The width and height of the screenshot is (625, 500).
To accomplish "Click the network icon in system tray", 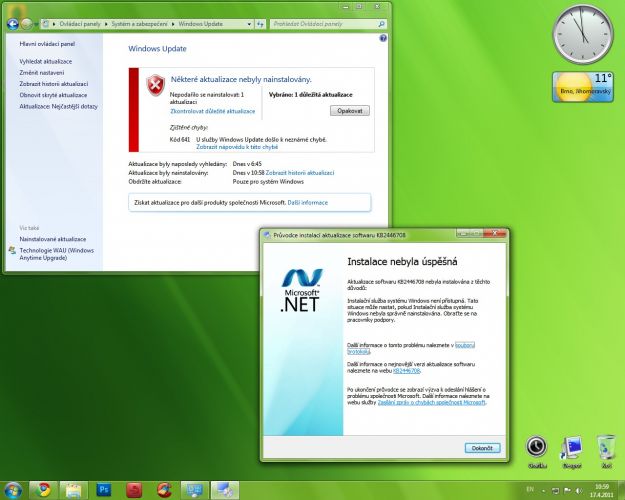I will click(556, 490).
